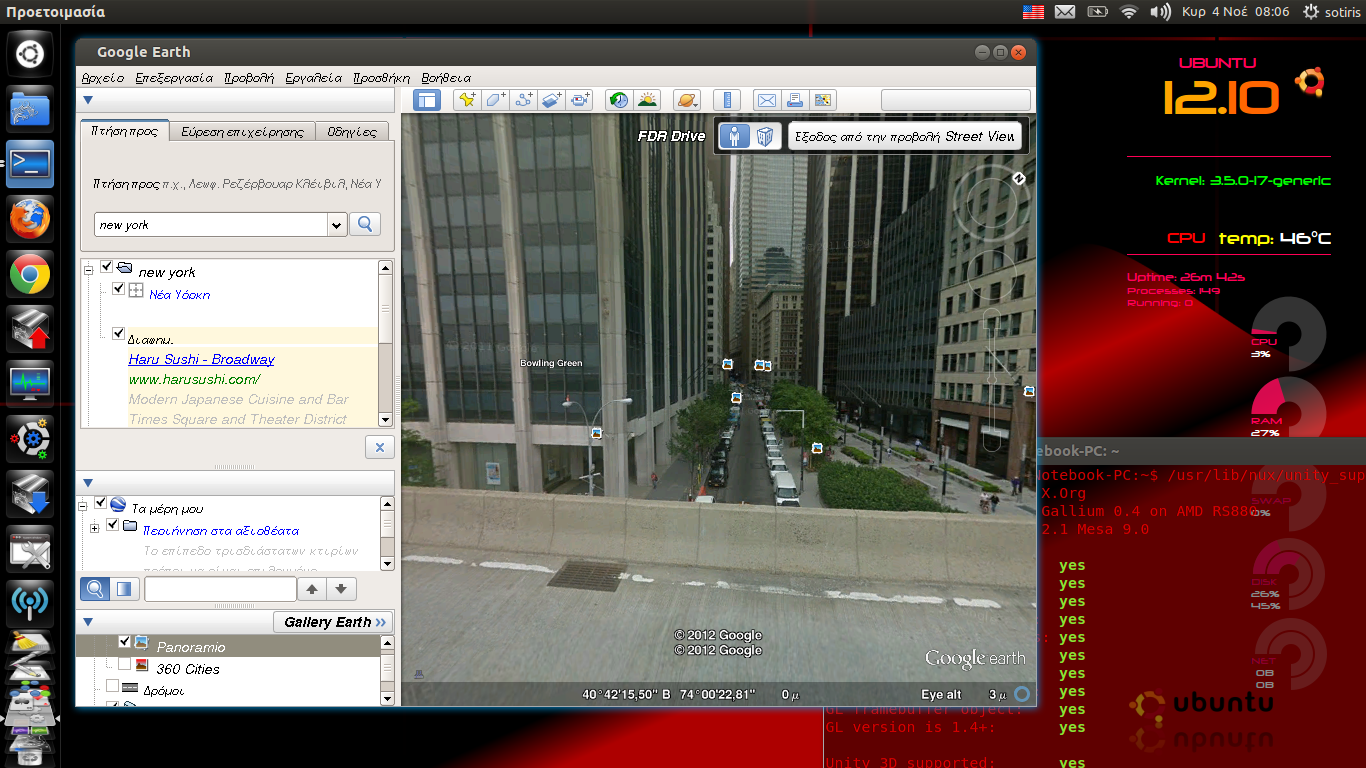Collapse the Search panel blue triangle
The width and height of the screenshot is (1366, 768).
[88, 100]
